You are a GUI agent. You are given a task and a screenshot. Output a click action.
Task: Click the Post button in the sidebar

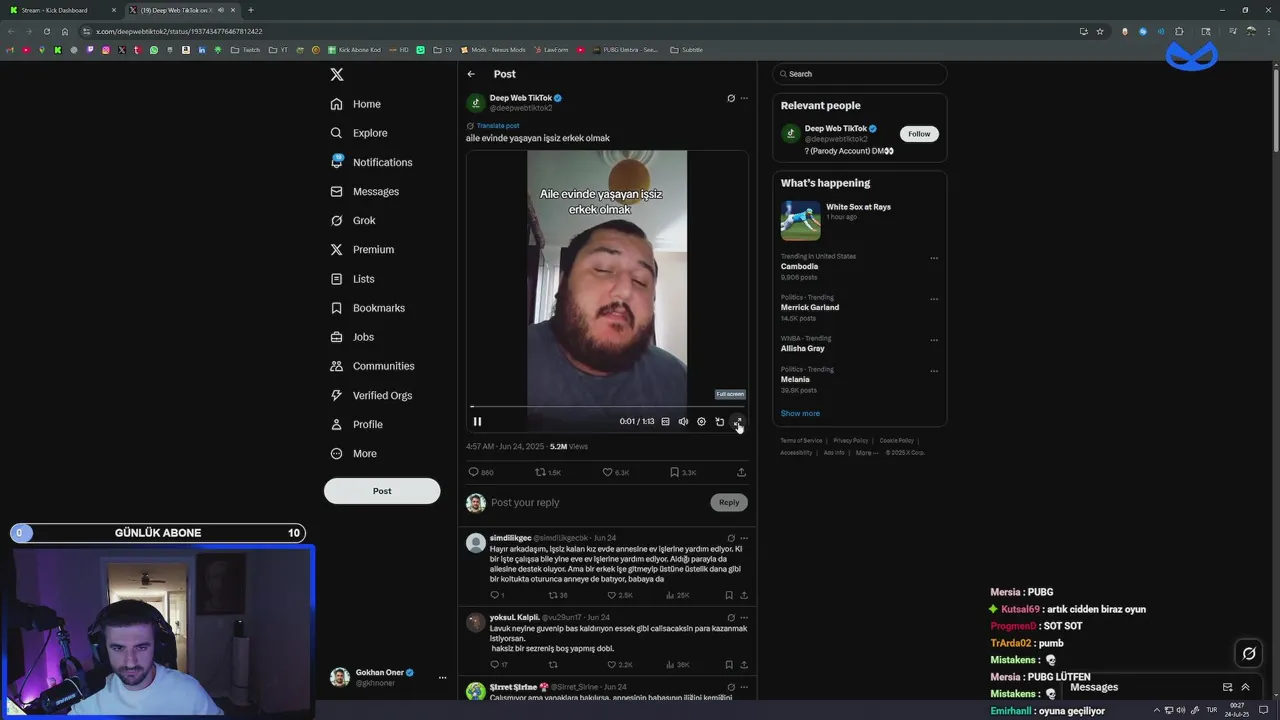pyautogui.click(x=382, y=491)
